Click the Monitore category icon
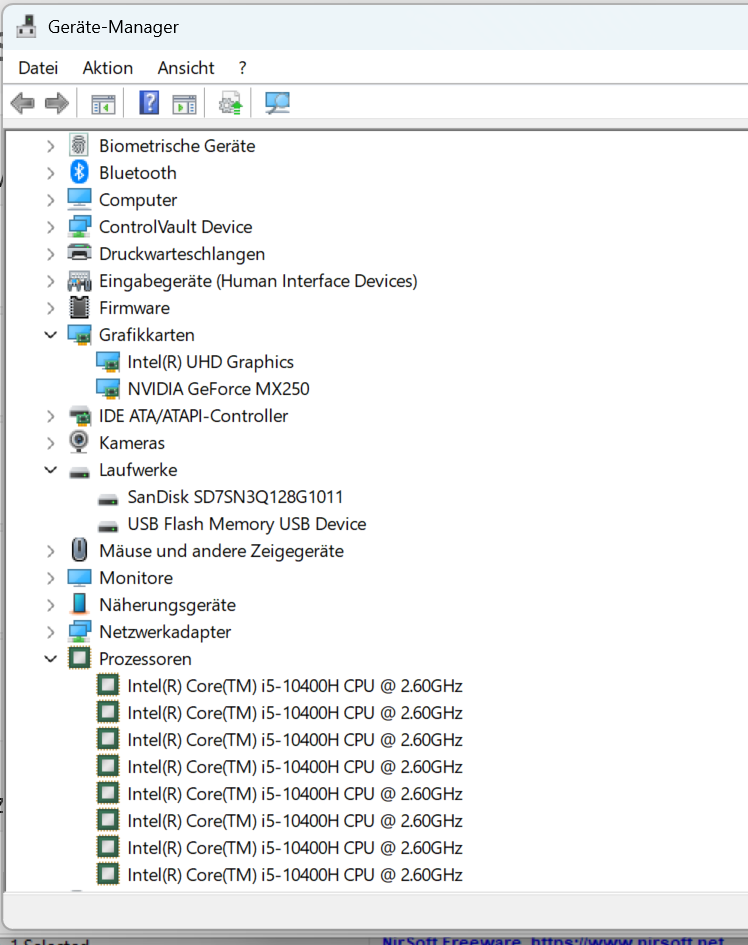Image resolution: width=748 pixels, height=945 pixels. [x=79, y=577]
